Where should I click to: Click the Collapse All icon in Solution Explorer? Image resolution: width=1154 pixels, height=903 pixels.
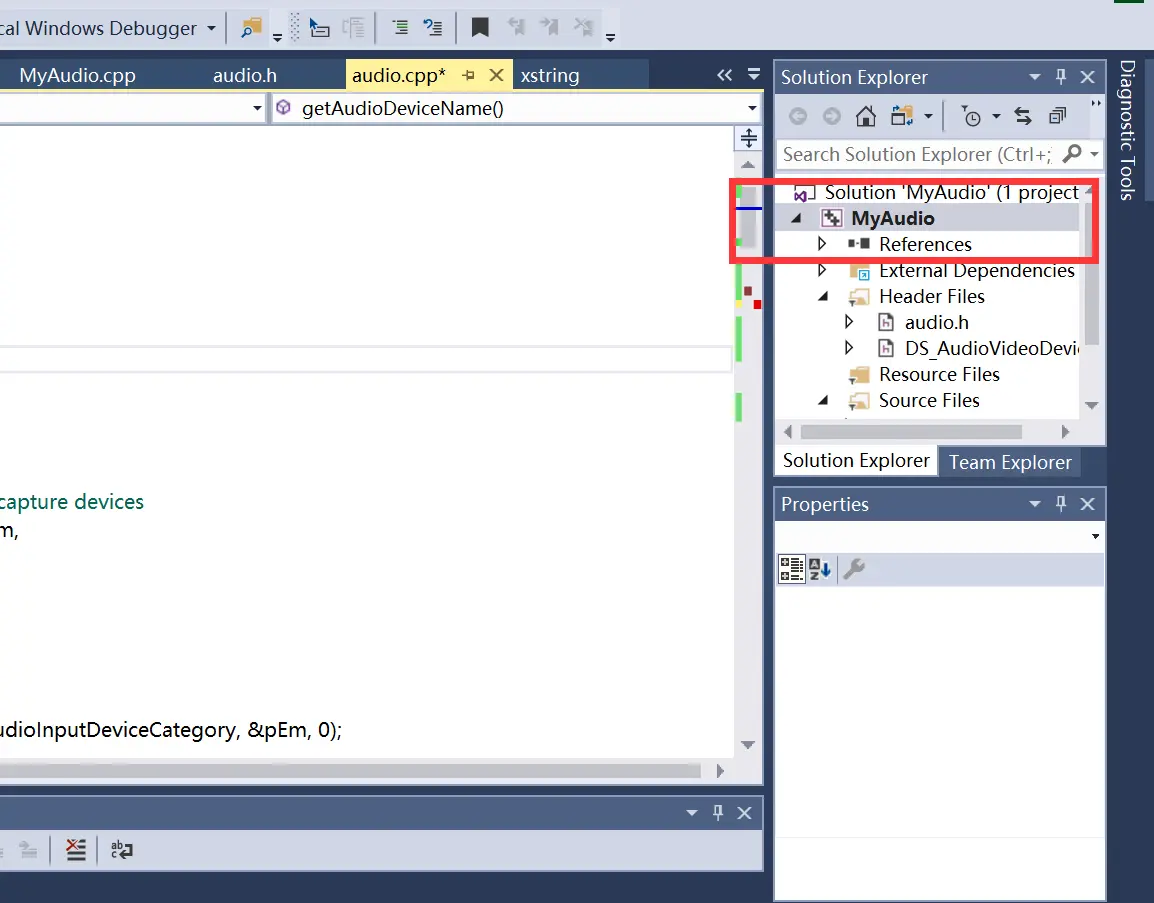pos(1058,116)
